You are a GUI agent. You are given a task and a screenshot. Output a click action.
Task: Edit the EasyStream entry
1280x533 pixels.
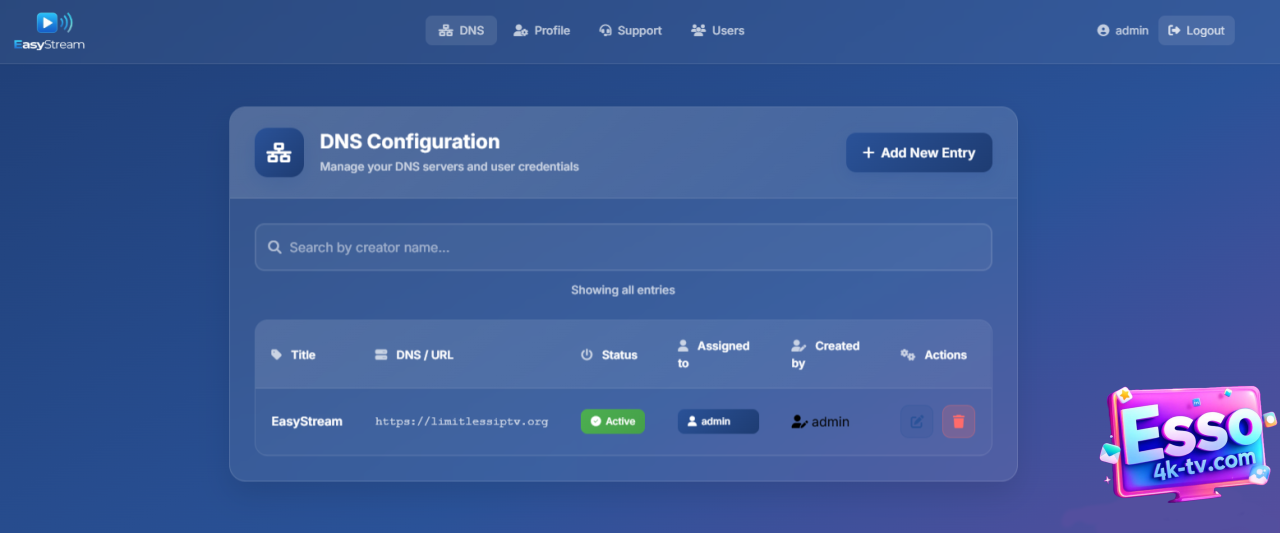(916, 421)
